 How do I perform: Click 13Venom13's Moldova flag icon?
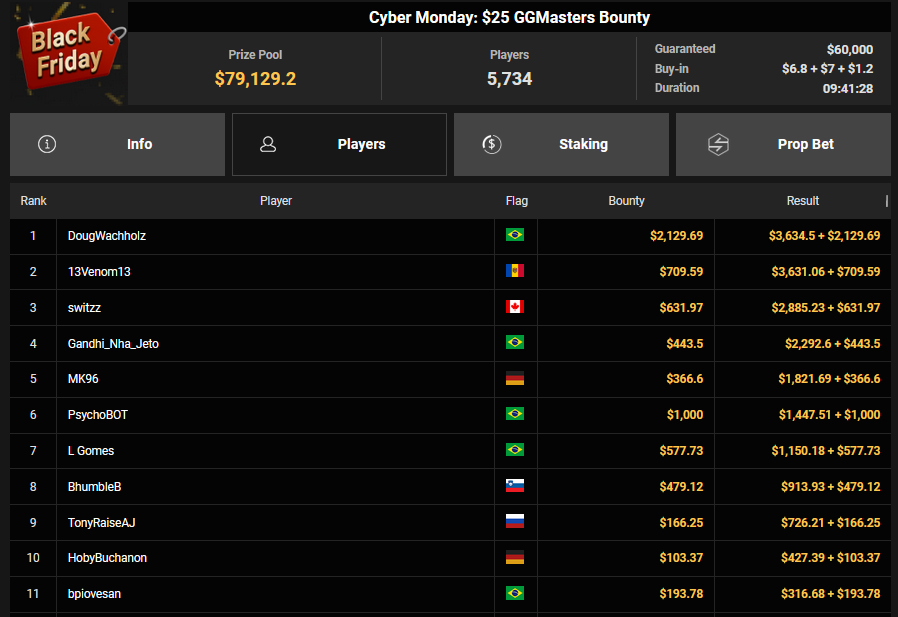(x=515, y=272)
